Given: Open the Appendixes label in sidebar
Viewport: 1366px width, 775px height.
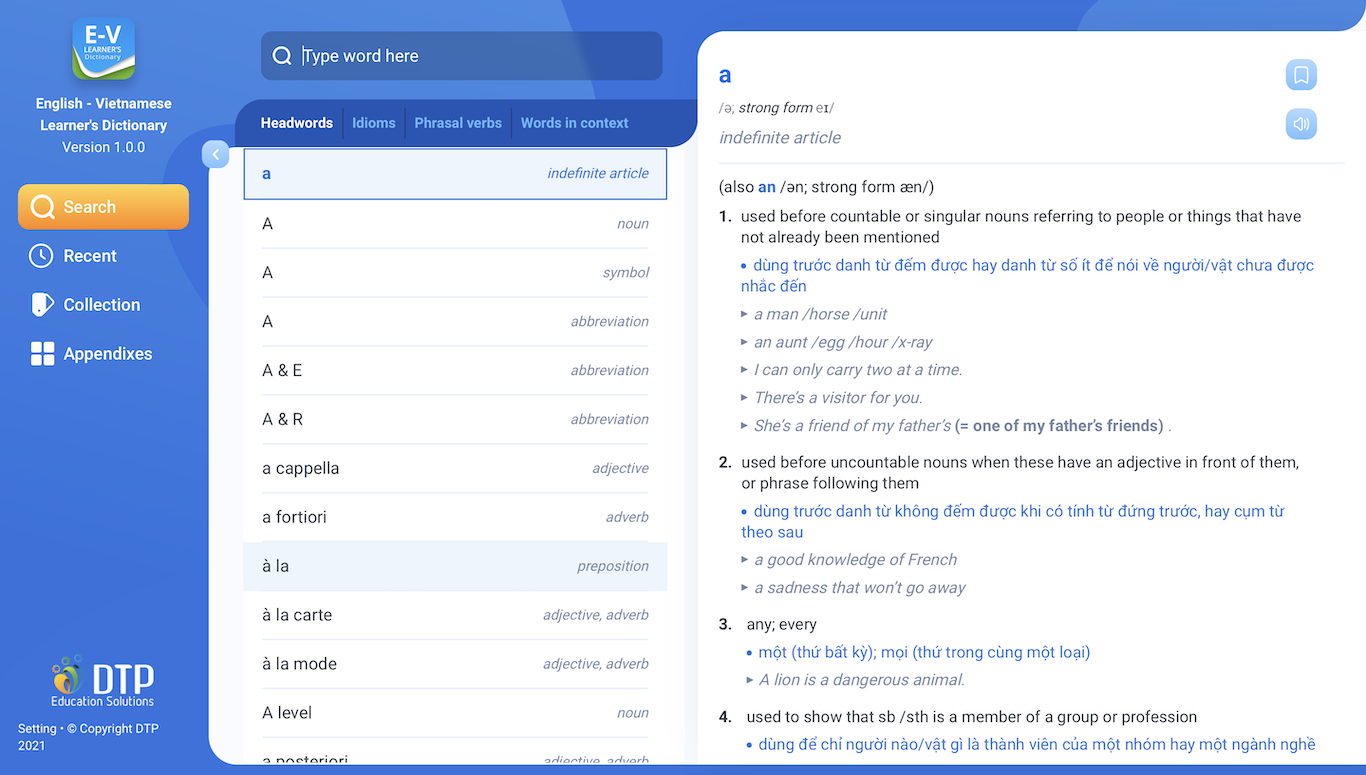Looking at the screenshot, I should (x=108, y=354).
